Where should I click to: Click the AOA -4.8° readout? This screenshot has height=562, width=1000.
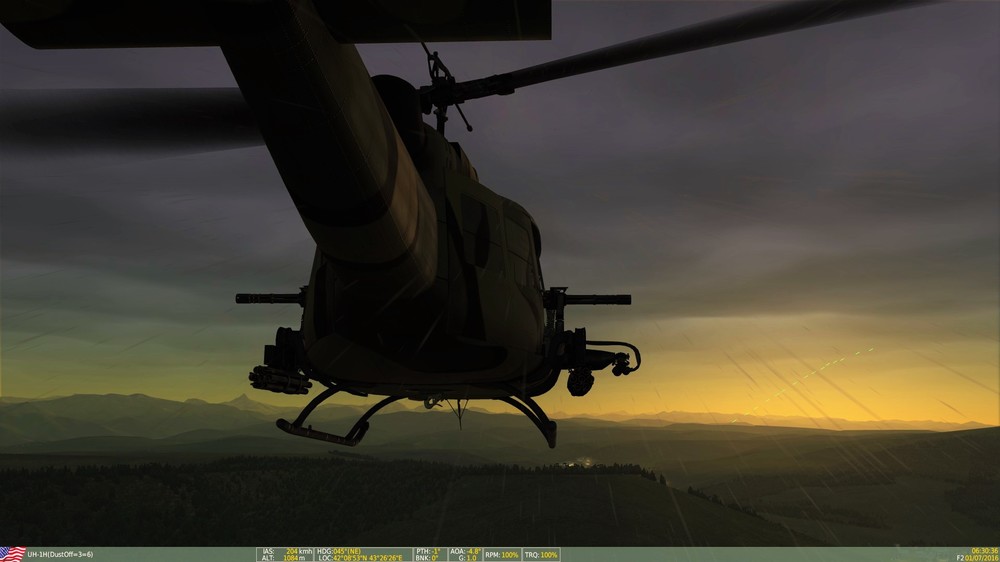pyautogui.click(x=466, y=551)
